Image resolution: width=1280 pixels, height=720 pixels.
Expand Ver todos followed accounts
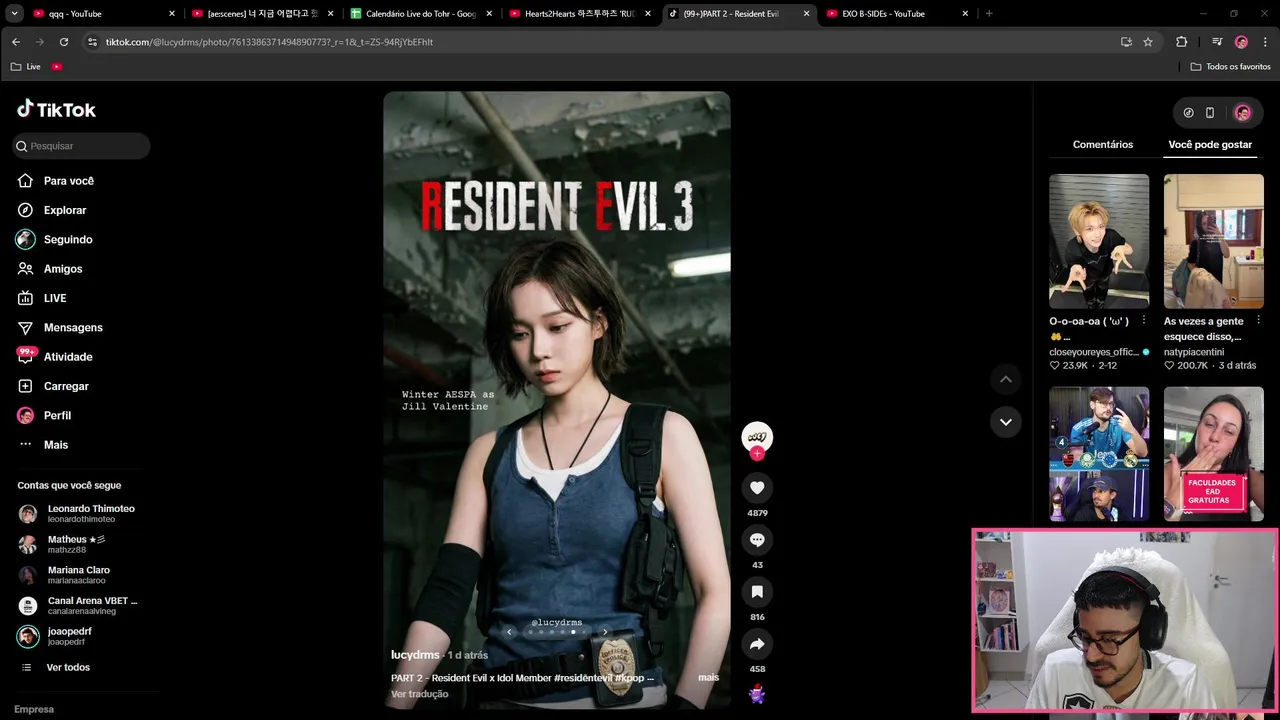pyautogui.click(x=55, y=667)
